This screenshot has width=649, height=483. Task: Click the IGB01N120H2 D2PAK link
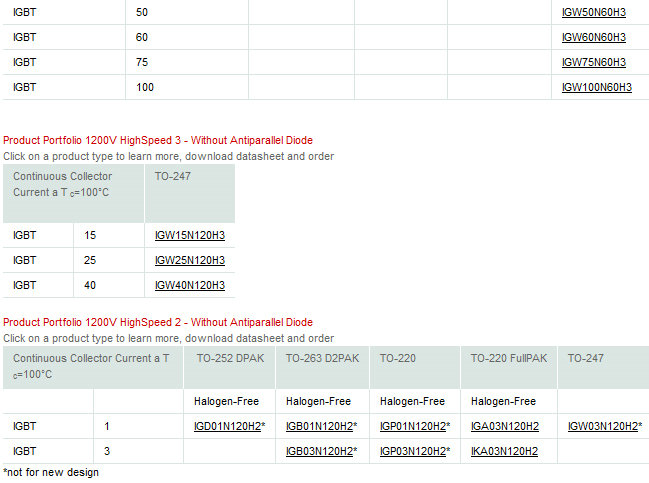pyautogui.click(x=319, y=427)
